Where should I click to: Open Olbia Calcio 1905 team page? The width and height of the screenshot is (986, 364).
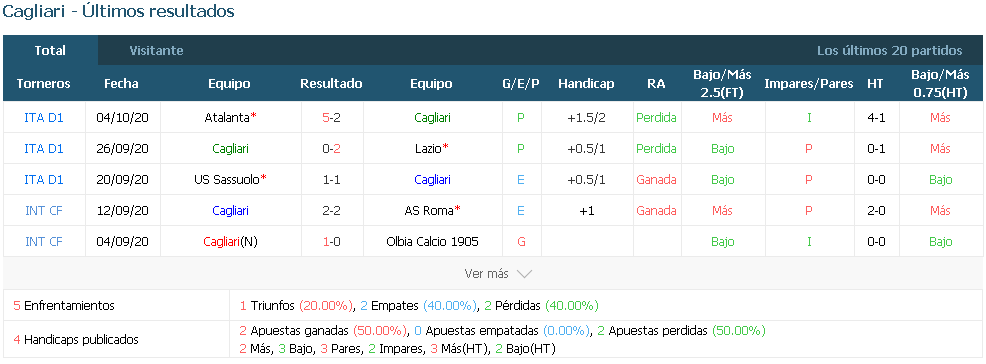pyautogui.click(x=433, y=241)
